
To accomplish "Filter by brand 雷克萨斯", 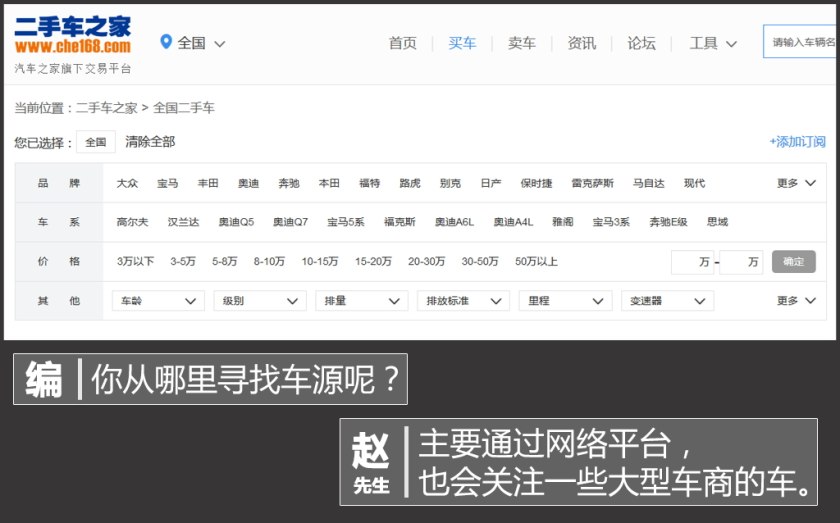I will [x=592, y=183].
